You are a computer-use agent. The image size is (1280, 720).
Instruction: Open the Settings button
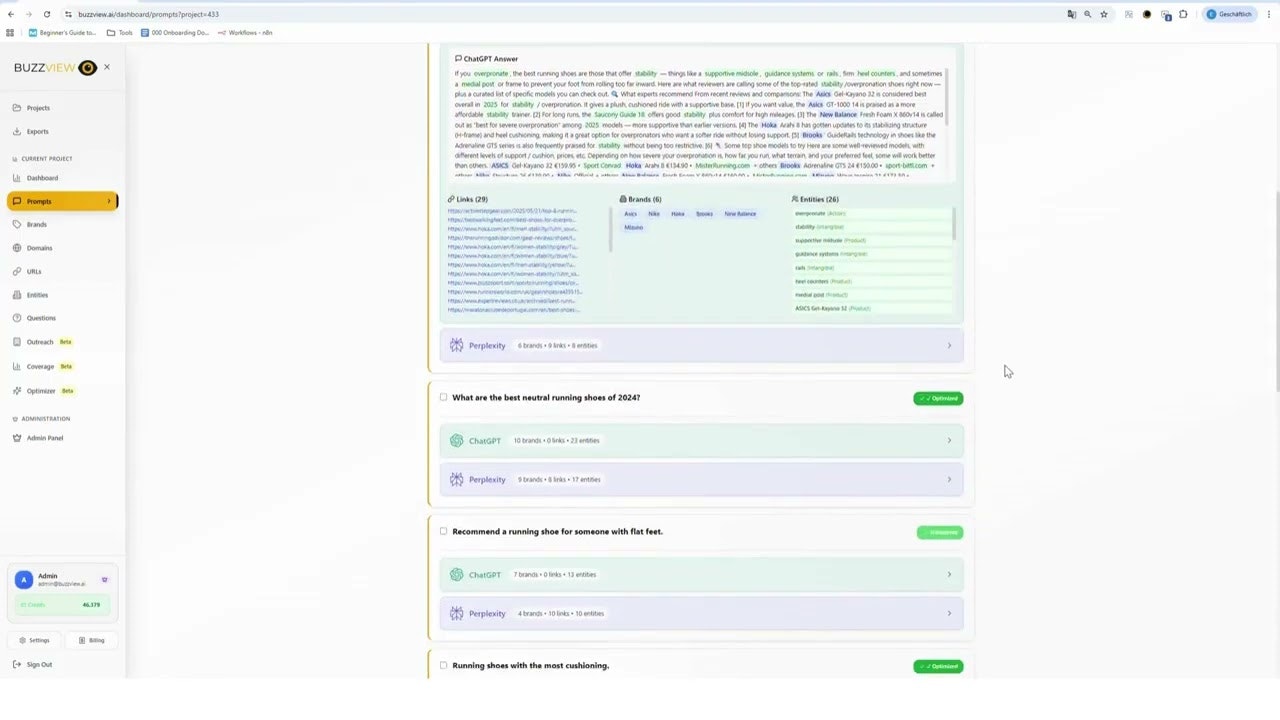click(x=34, y=640)
